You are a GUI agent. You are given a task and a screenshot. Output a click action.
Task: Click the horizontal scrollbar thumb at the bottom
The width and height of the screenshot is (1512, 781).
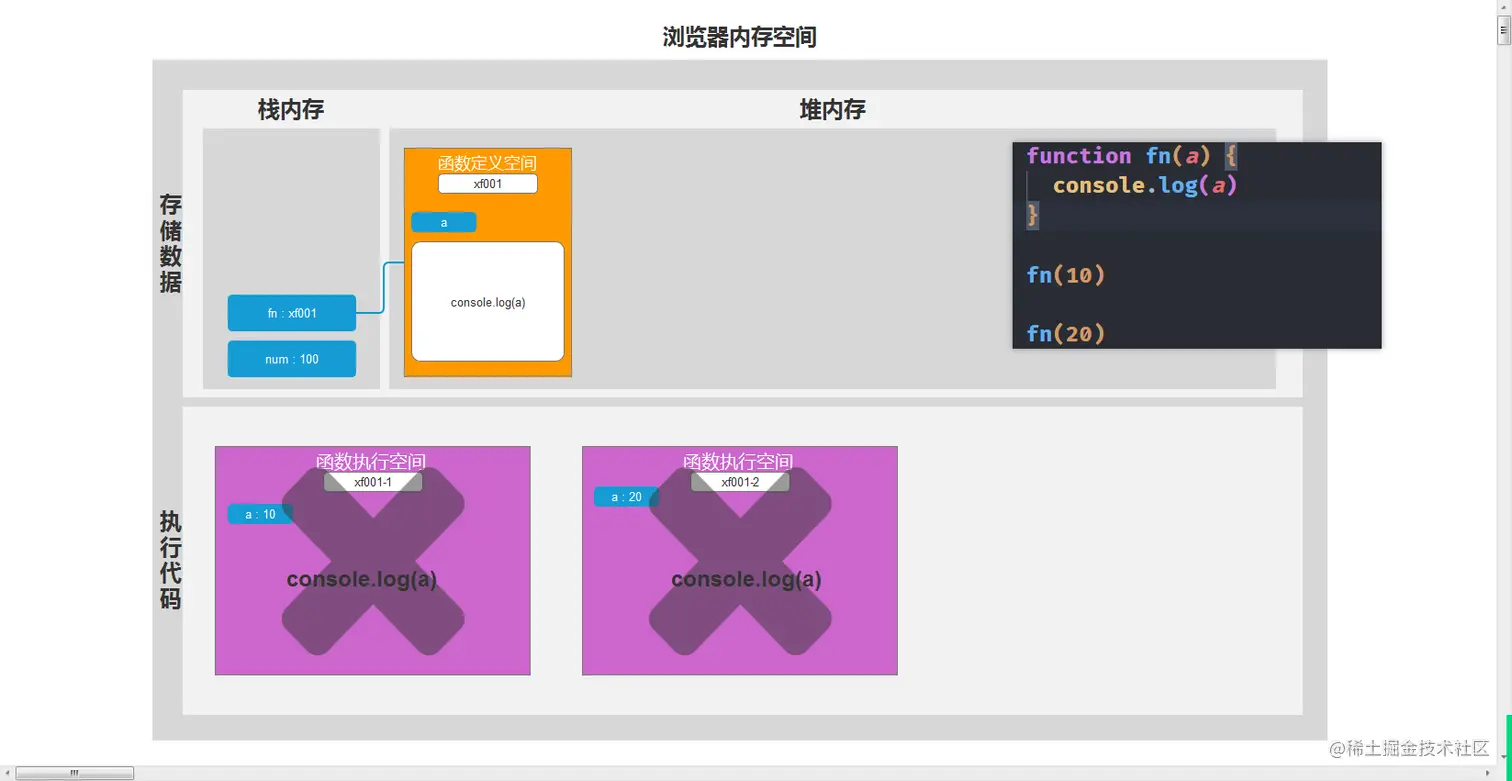click(75, 773)
